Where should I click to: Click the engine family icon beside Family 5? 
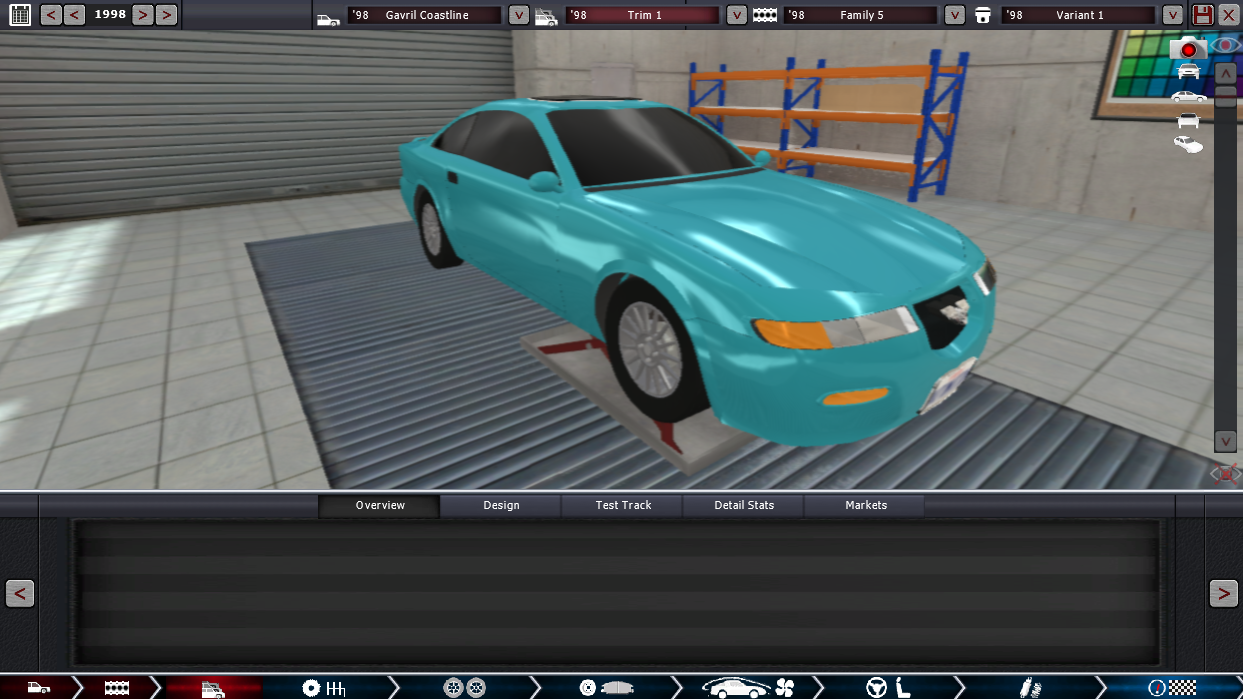point(765,16)
